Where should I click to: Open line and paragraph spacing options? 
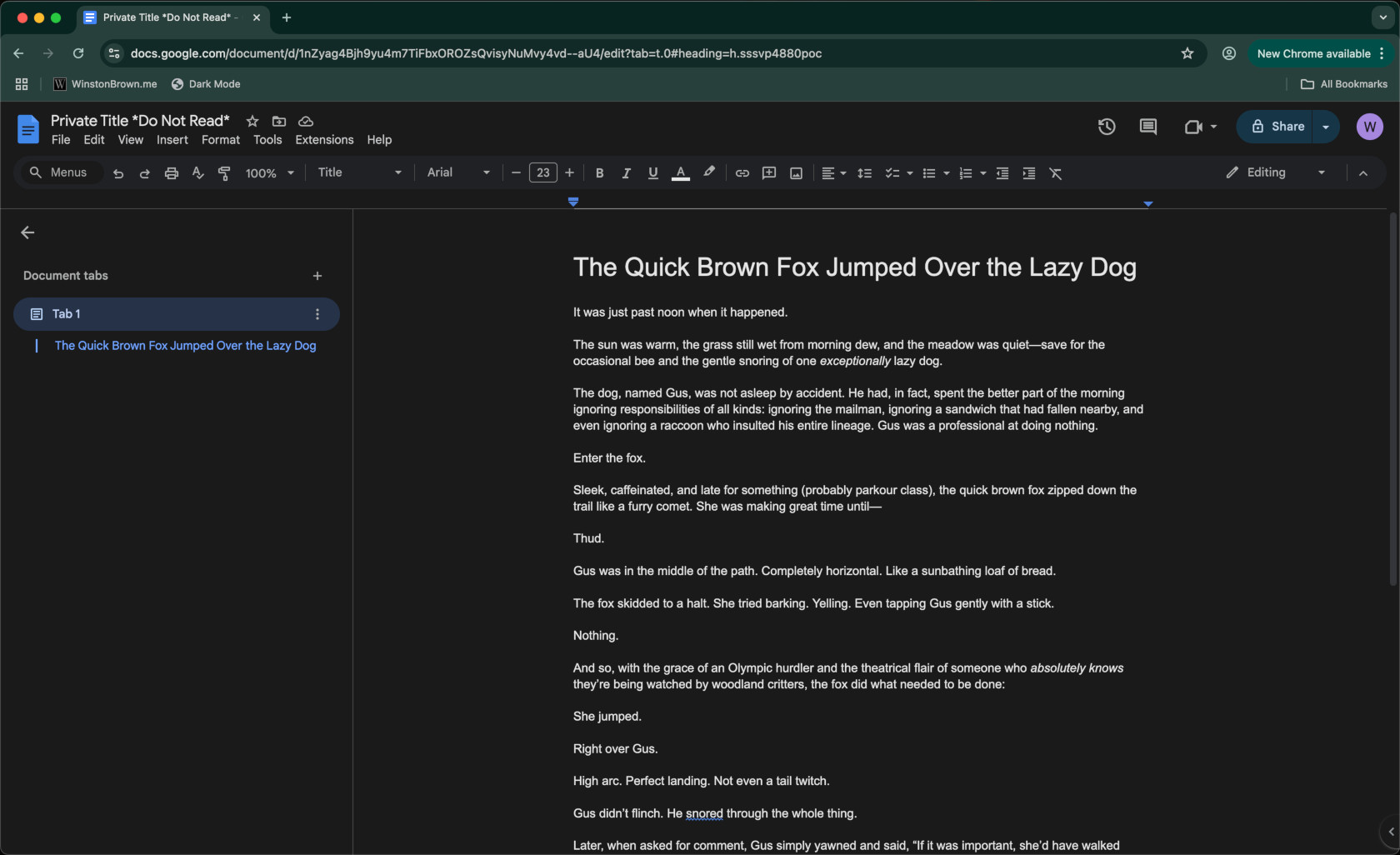(865, 173)
